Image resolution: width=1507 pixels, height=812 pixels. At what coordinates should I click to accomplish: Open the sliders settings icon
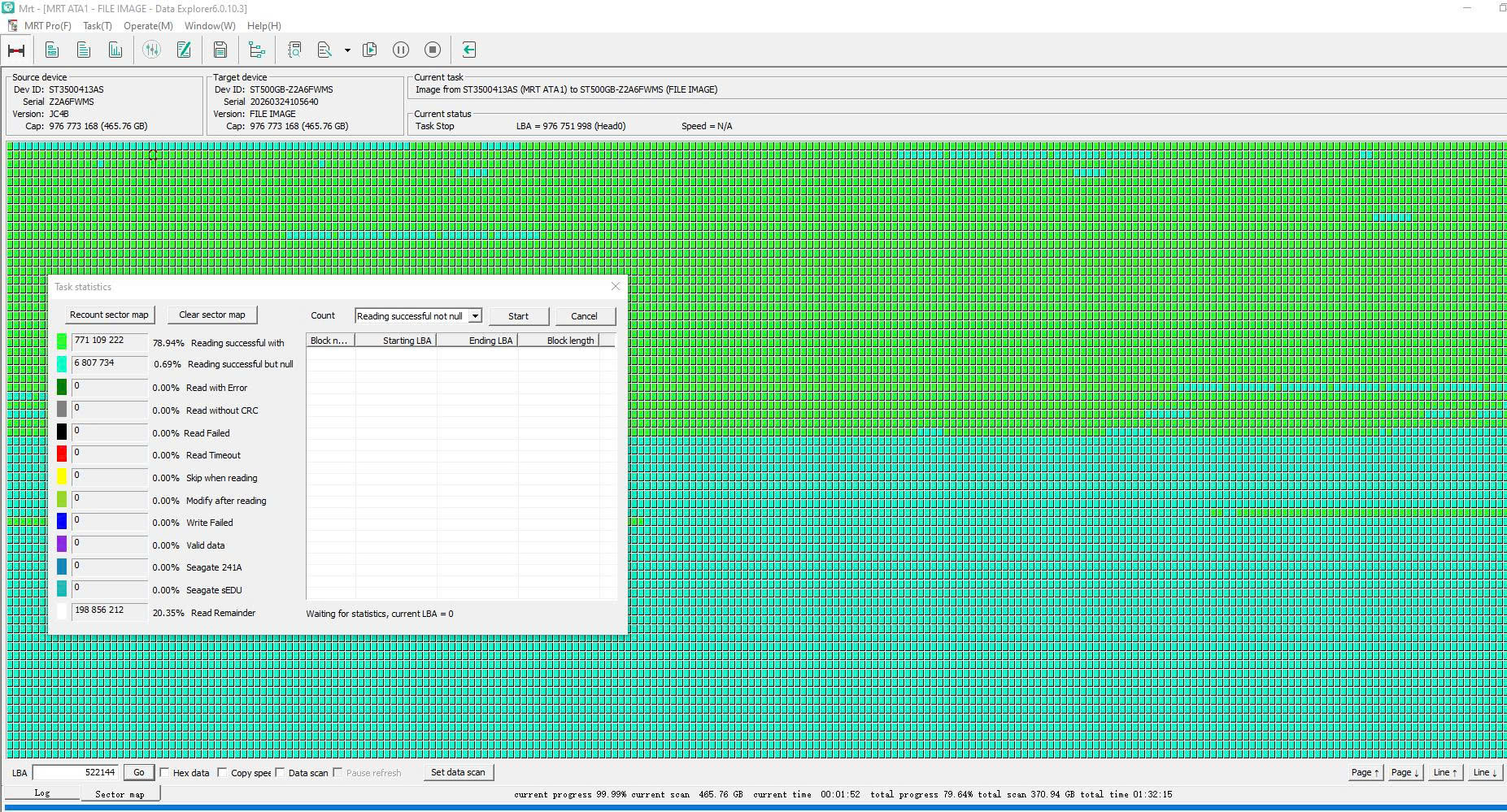(x=151, y=50)
